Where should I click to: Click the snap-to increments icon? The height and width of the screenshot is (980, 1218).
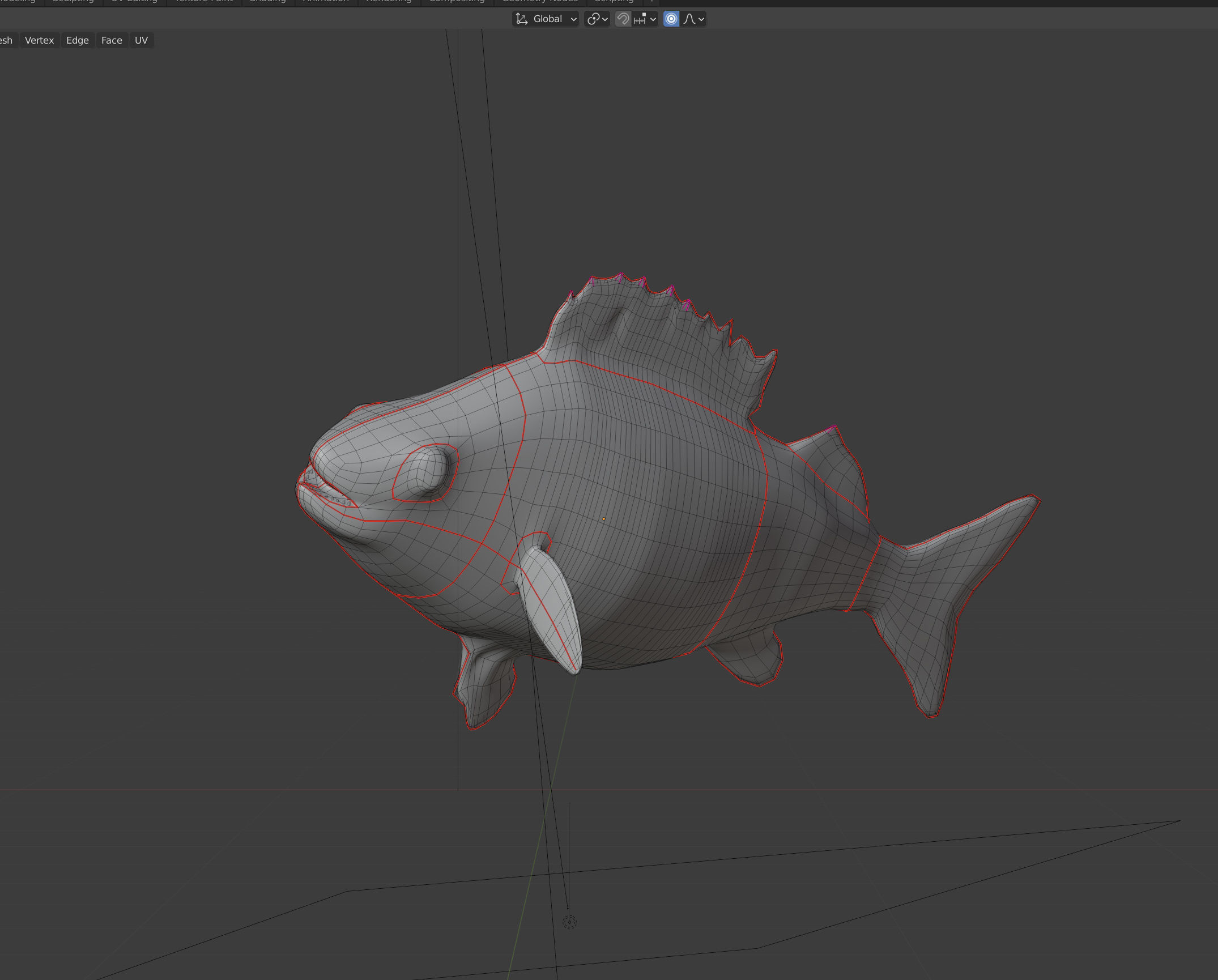[640, 19]
